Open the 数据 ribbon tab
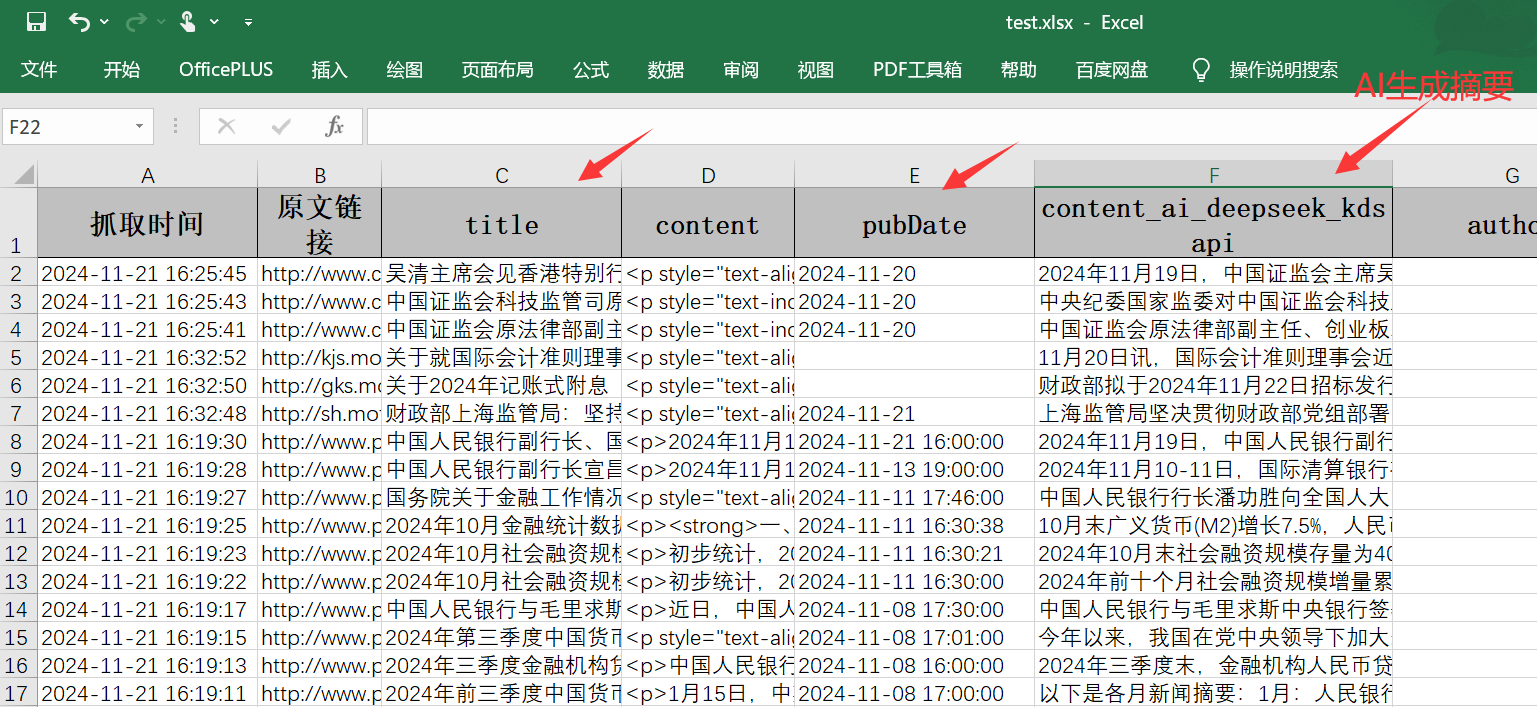The image size is (1537, 707). pos(666,70)
